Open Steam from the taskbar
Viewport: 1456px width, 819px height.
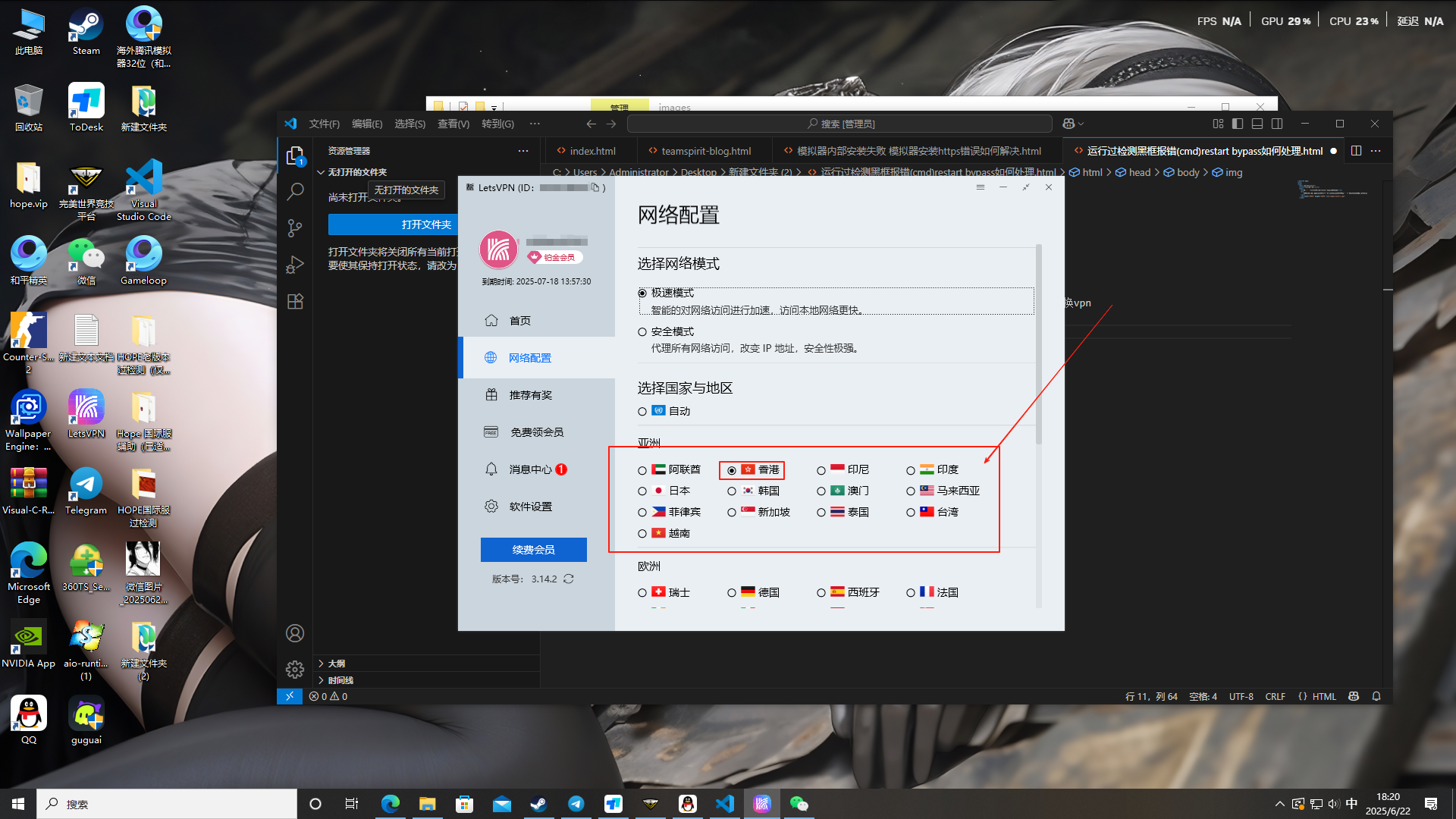(x=538, y=804)
